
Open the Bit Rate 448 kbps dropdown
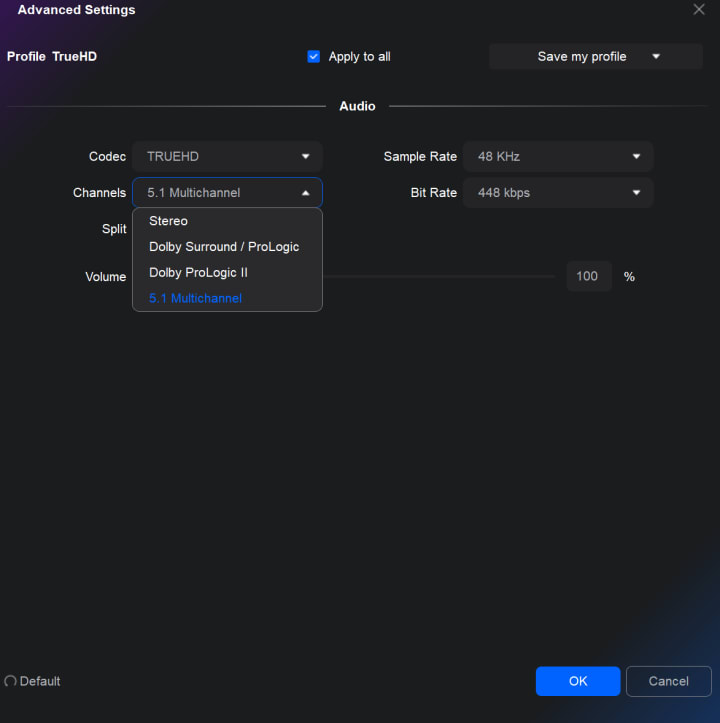[x=558, y=192]
